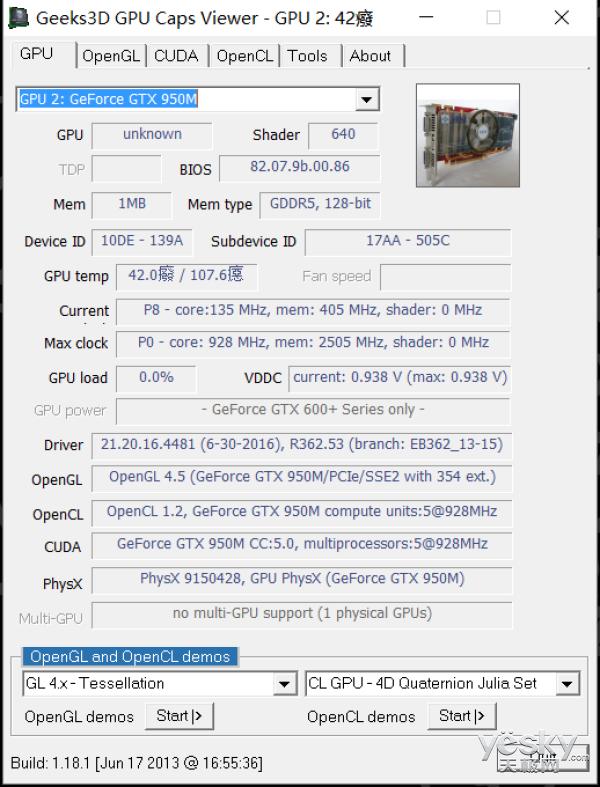The image size is (600, 787).
Task: Click the BIOS label
Action: (x=195, y=170)
